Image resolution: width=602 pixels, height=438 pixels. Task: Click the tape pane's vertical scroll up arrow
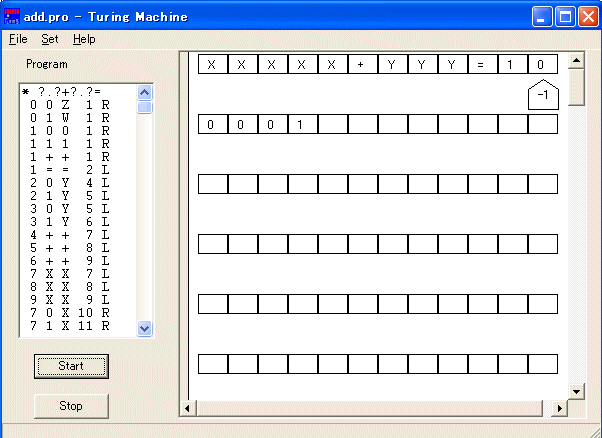(575, 61)
